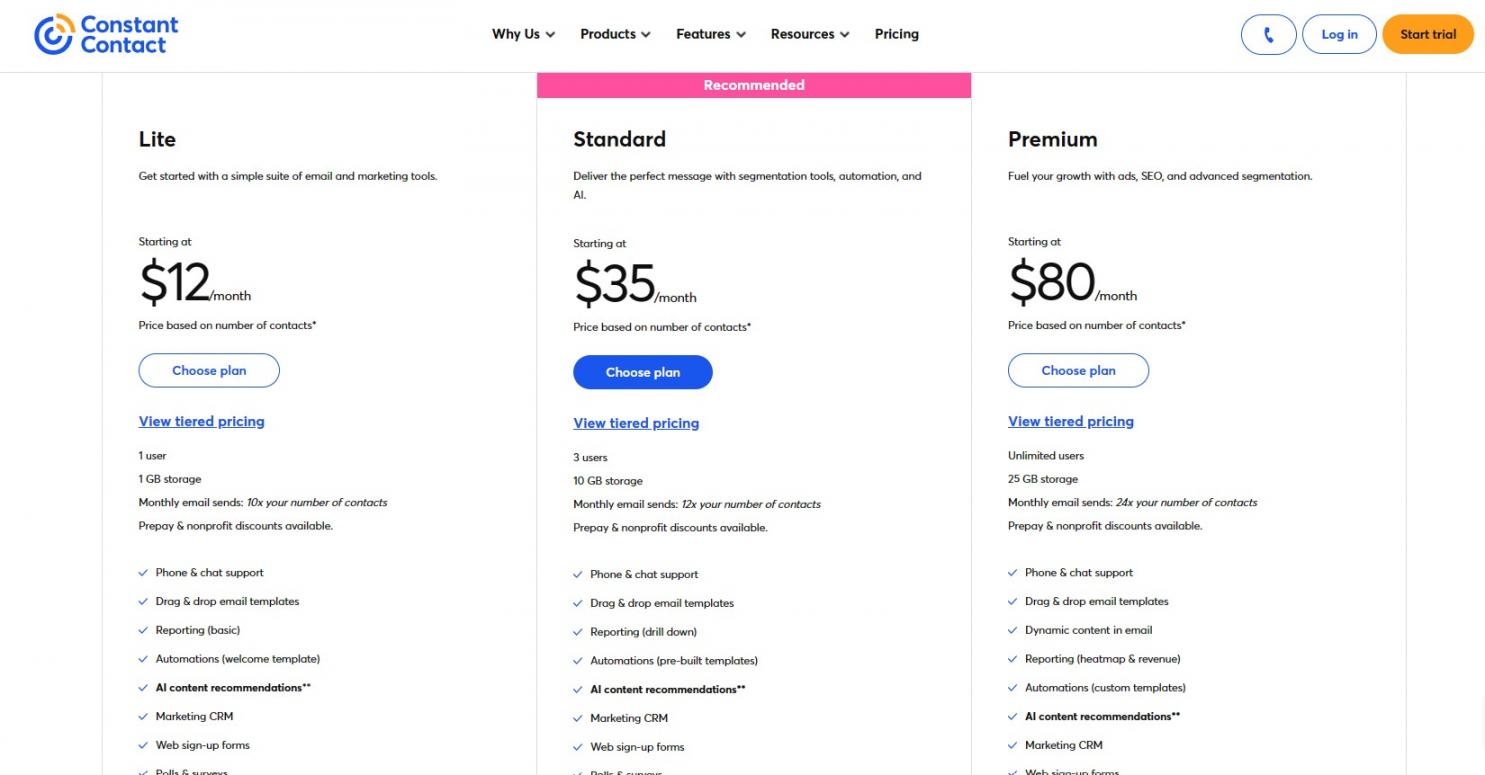Screen dimensions: 1485x775
Task: Click checkmark beside Standard Reporting (drill down)
Action: (578, 632)
